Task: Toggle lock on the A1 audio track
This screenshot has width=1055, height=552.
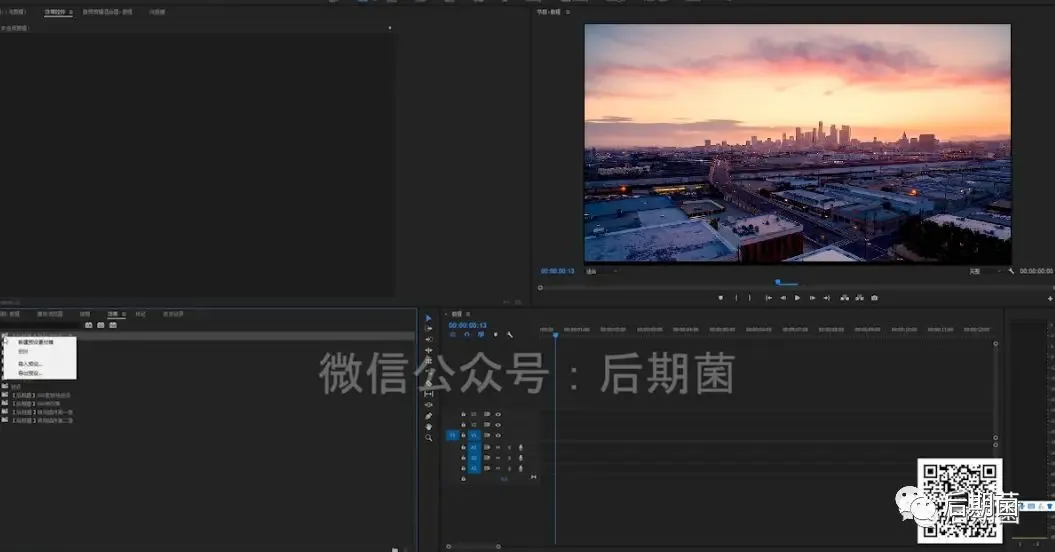Action: (463, 447)
